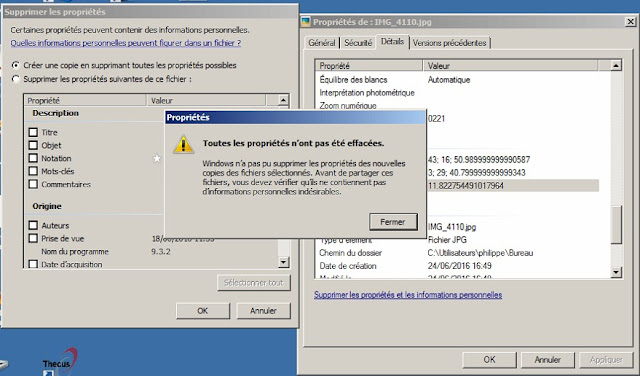The height and width of the screenshot is (376, 640).
Task: Click the link to remove properties and personal information
Action: click(x=408, y=295)
